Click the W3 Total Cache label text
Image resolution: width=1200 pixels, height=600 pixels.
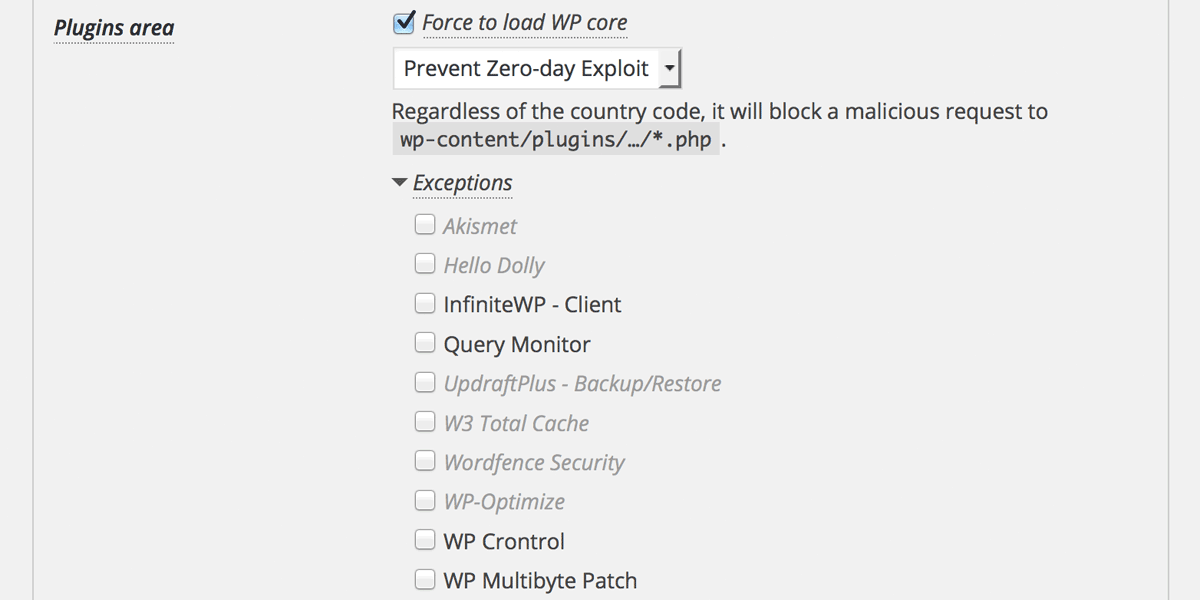coord(516,423)
